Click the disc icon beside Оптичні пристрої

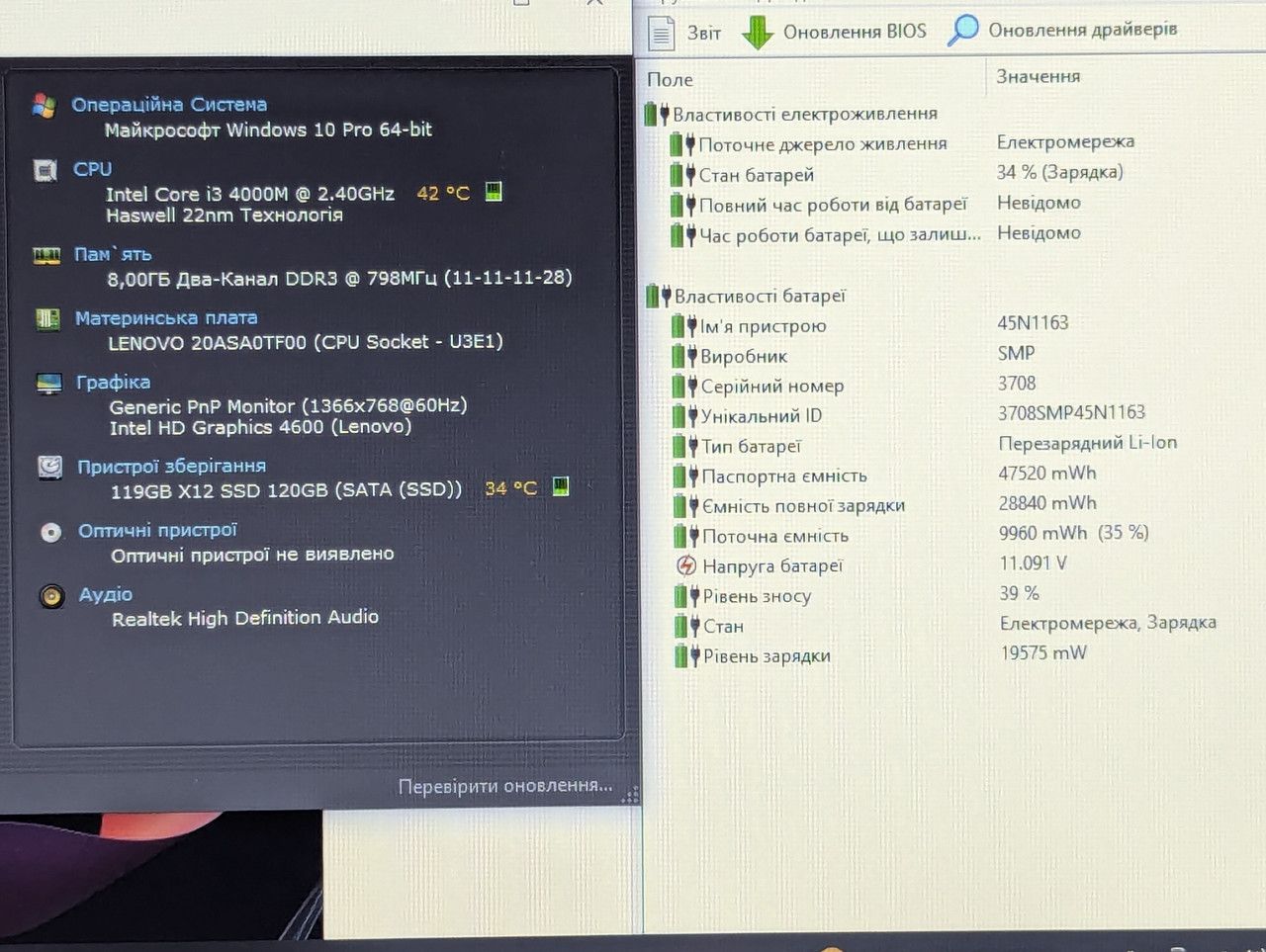point(51,532)
